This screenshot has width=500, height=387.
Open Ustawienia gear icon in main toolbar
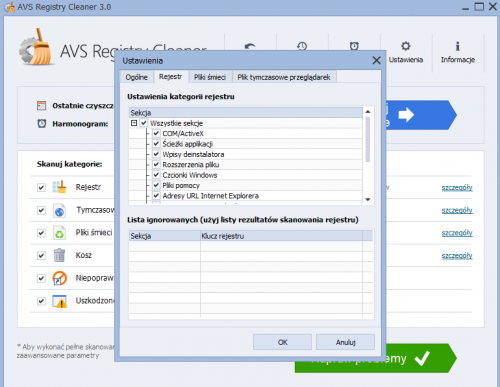click(x=405, y=46)
